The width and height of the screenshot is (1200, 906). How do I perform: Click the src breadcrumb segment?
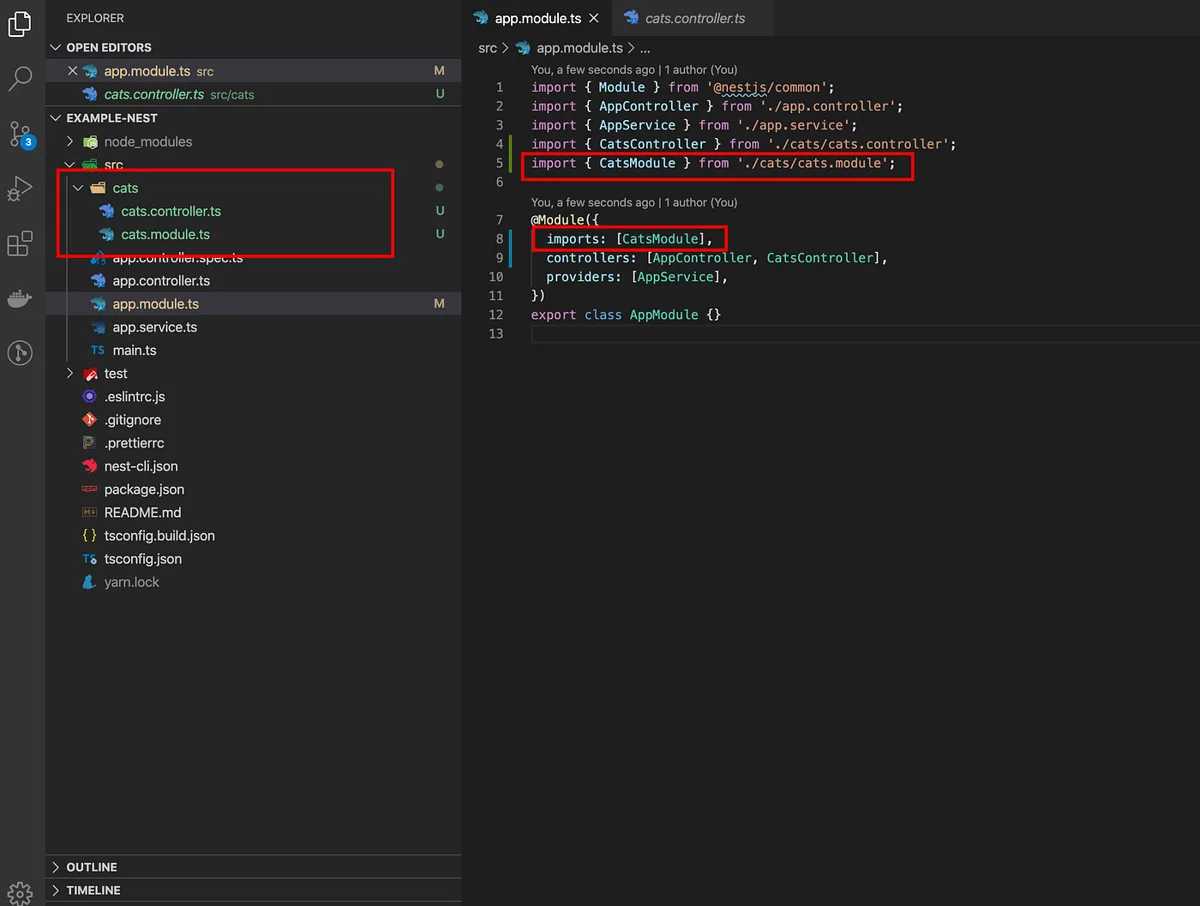[x=487, y=48]
